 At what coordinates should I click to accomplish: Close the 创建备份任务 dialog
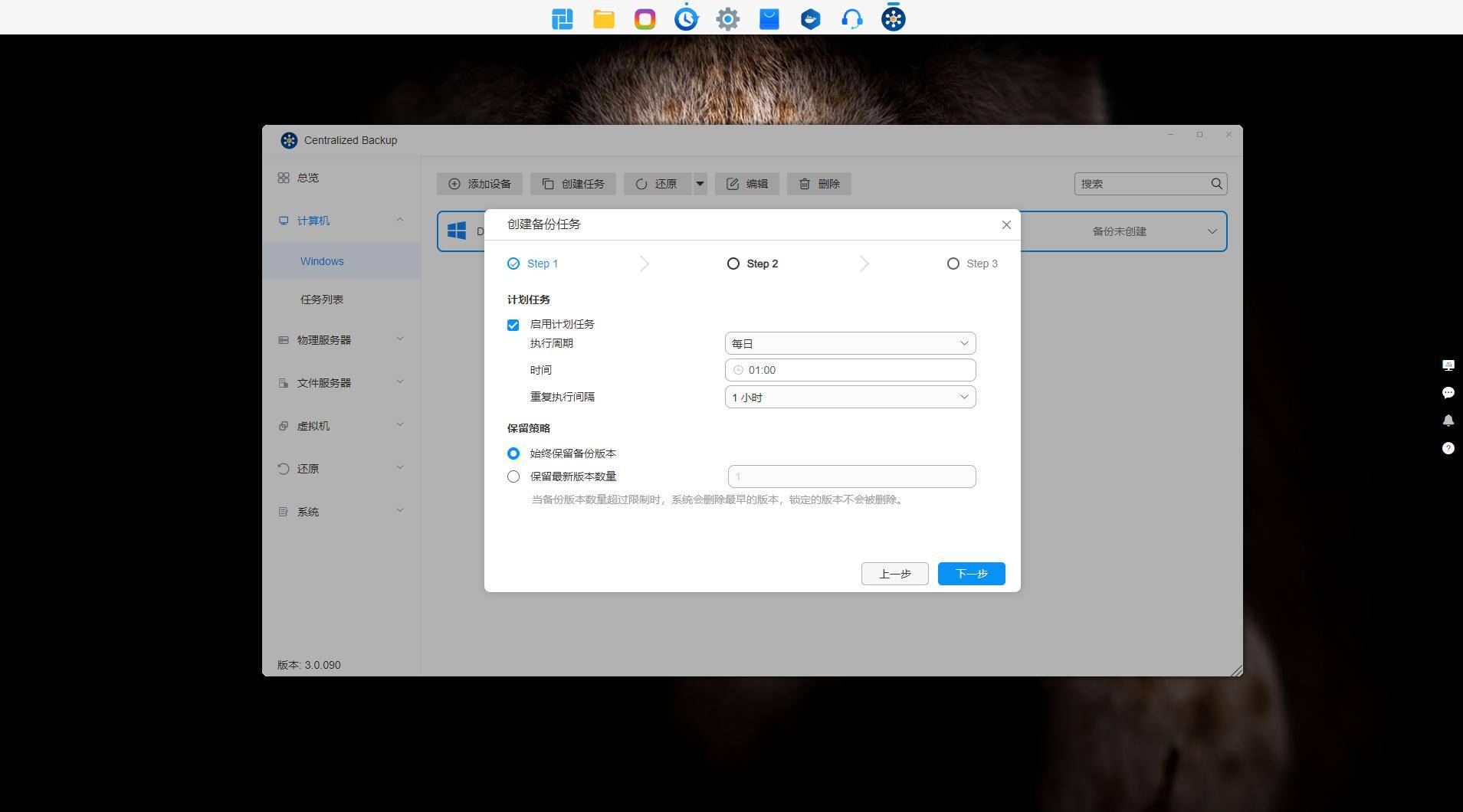pos(1006,224)
